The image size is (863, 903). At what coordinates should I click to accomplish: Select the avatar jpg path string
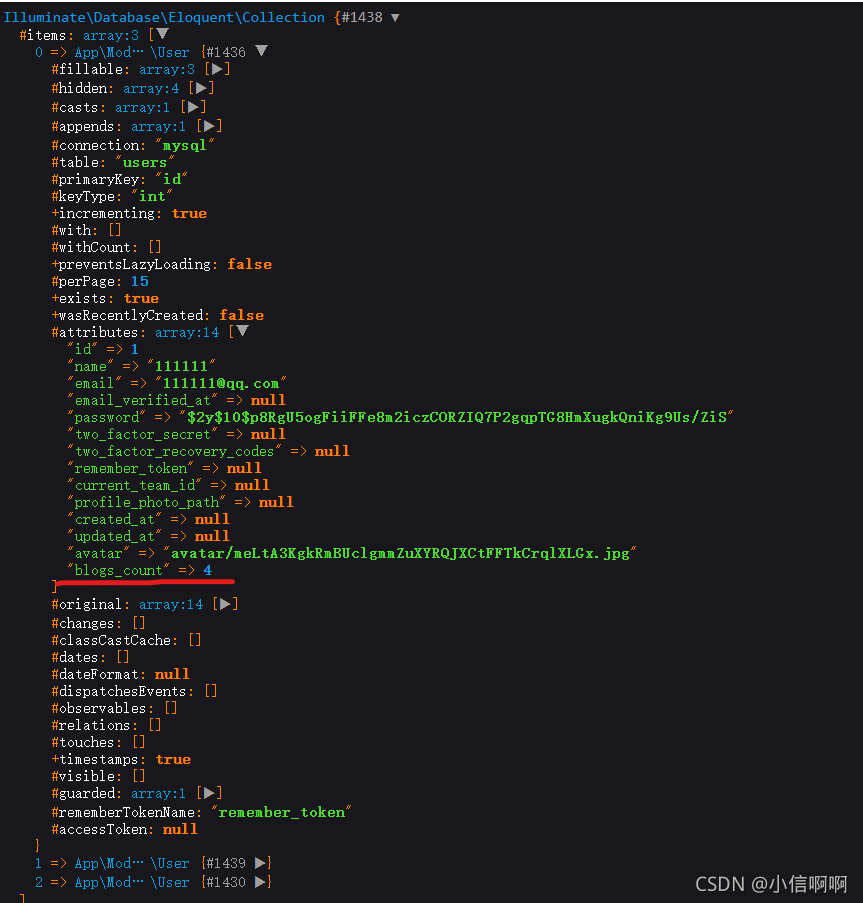point(400,553)
